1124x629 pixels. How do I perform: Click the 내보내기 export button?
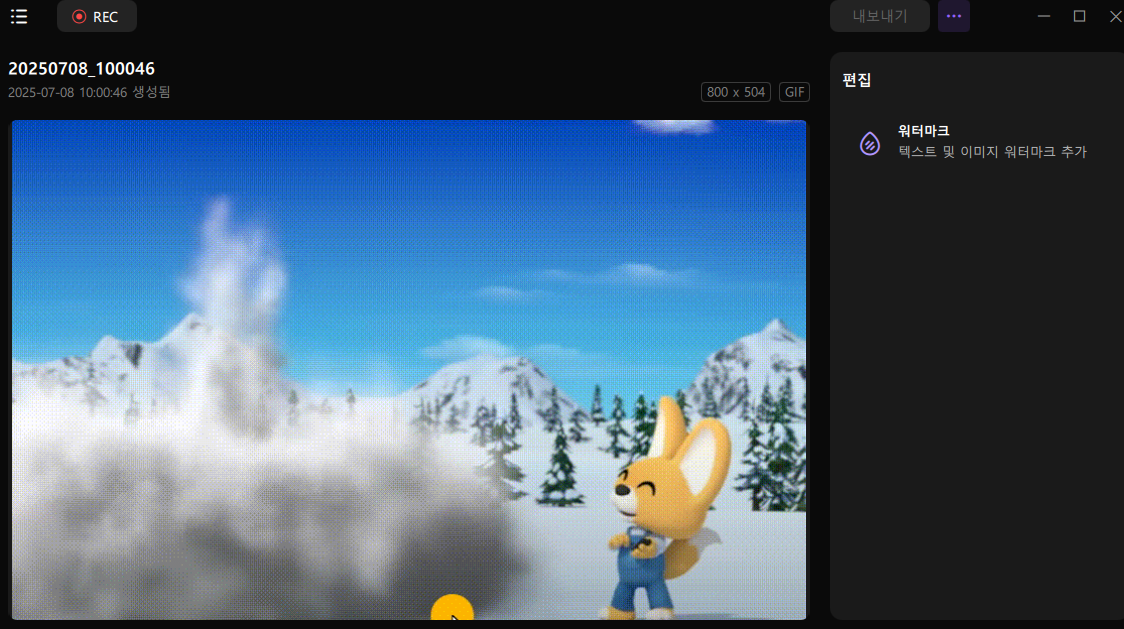point(880,16)
